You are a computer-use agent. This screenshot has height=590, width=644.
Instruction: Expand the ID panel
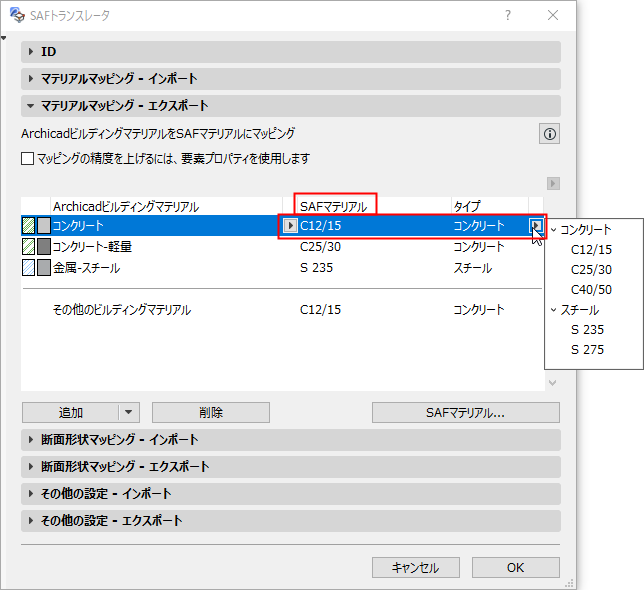[291, 52]
